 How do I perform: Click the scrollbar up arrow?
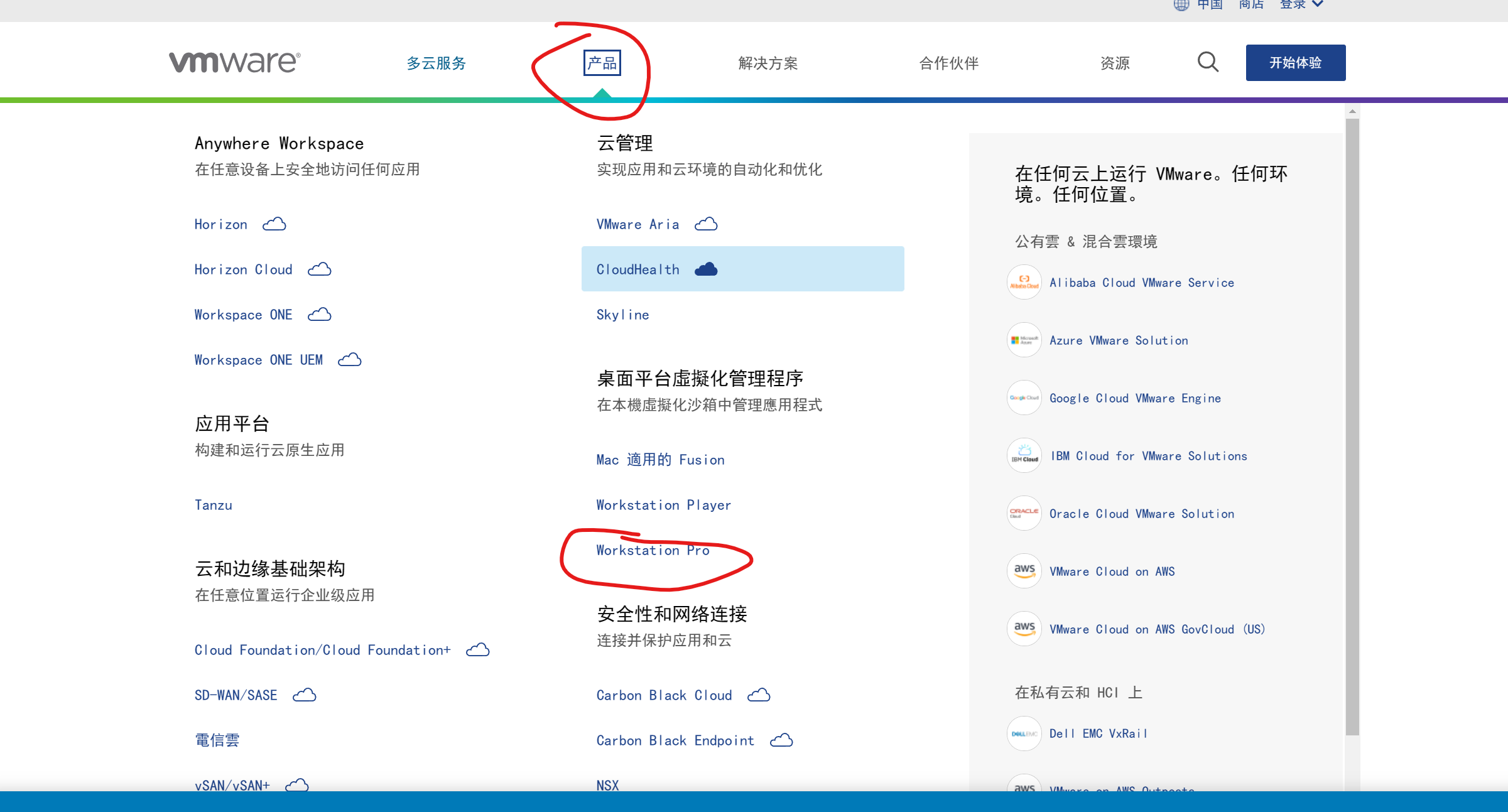(x=1352, y=111)
